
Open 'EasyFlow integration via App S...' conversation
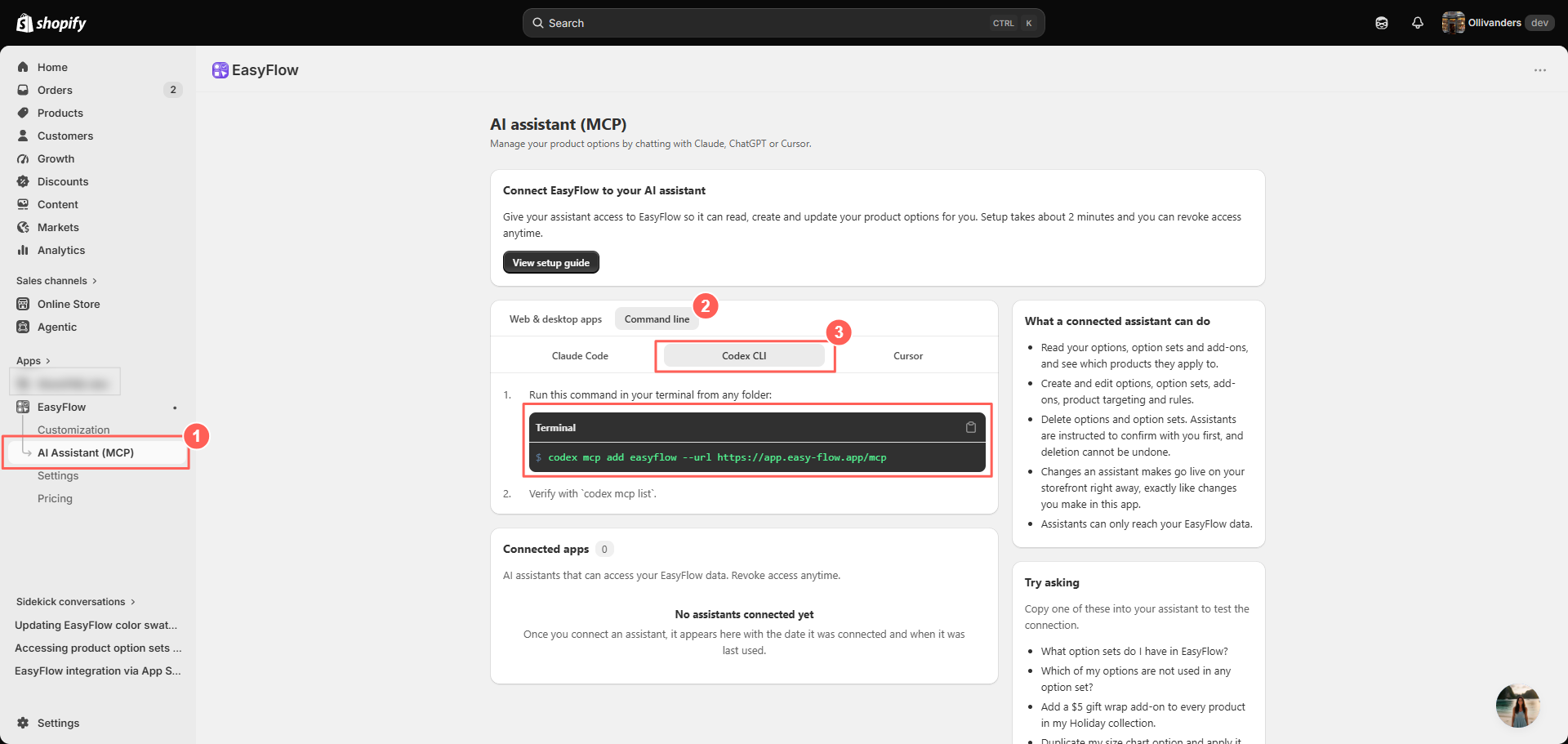pos(98,670)
